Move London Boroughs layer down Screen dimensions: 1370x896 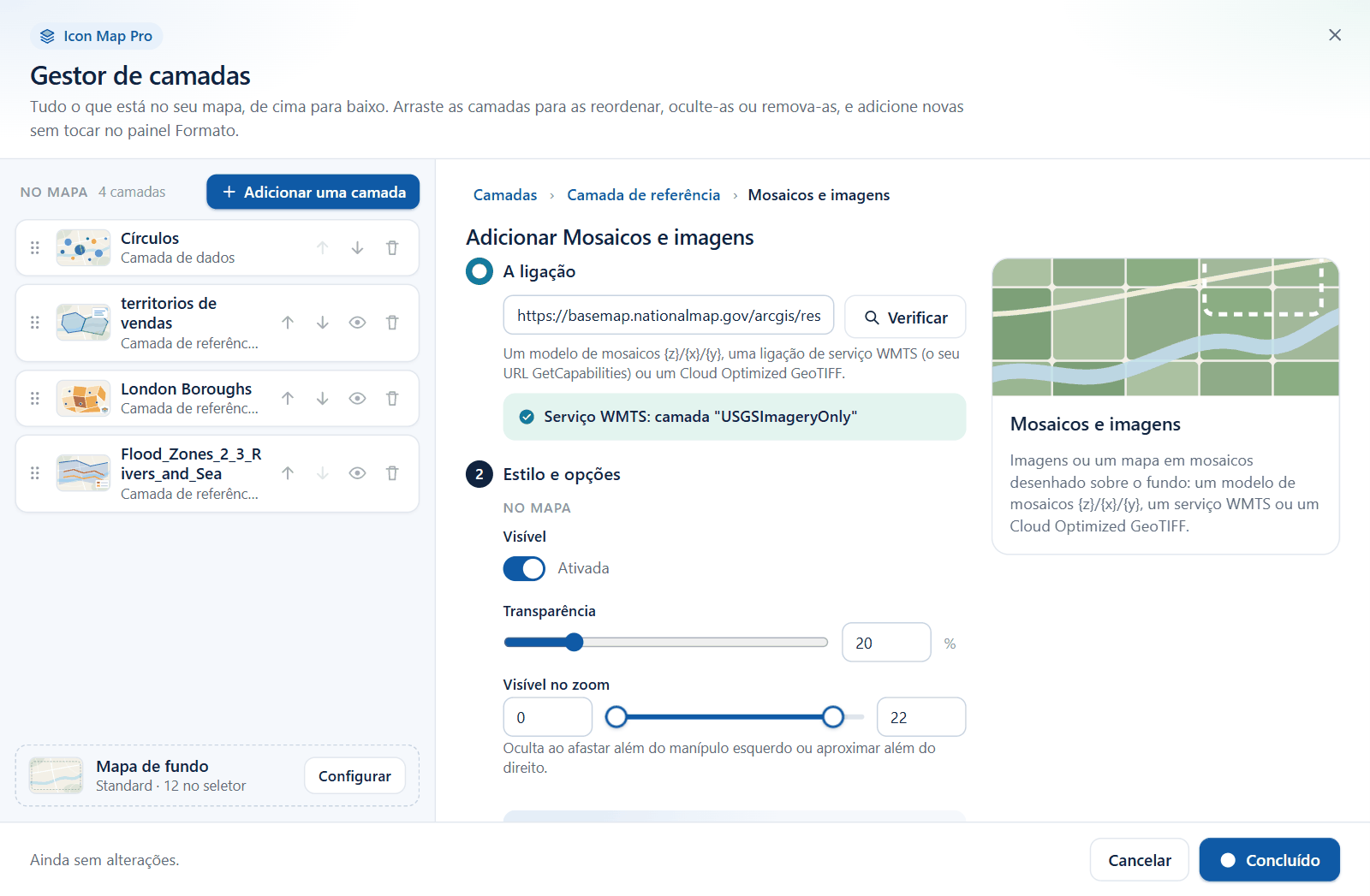(x=322, y=399)
